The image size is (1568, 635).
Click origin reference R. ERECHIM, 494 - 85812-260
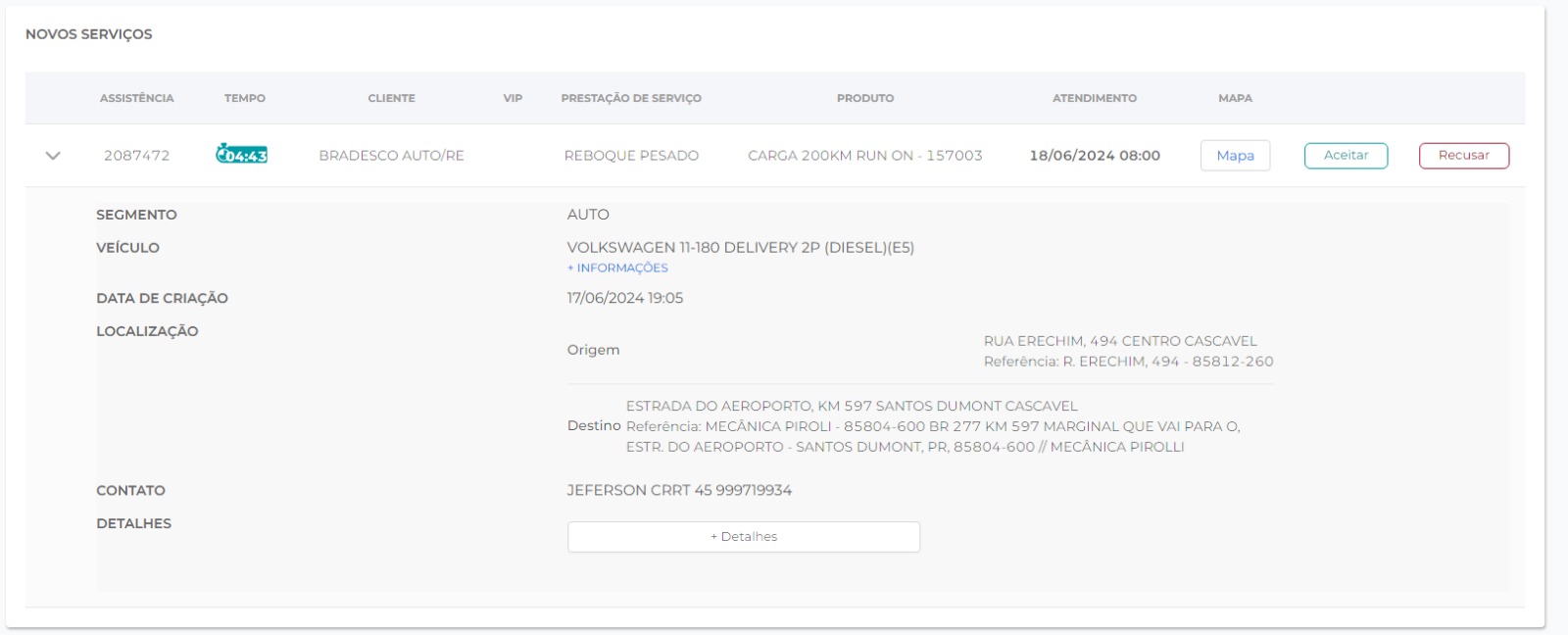click(x=1129, y=362)
